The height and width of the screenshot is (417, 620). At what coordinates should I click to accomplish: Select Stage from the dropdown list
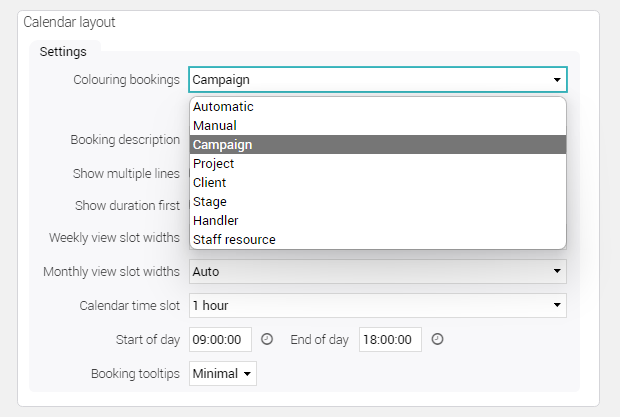pos(378,202)
